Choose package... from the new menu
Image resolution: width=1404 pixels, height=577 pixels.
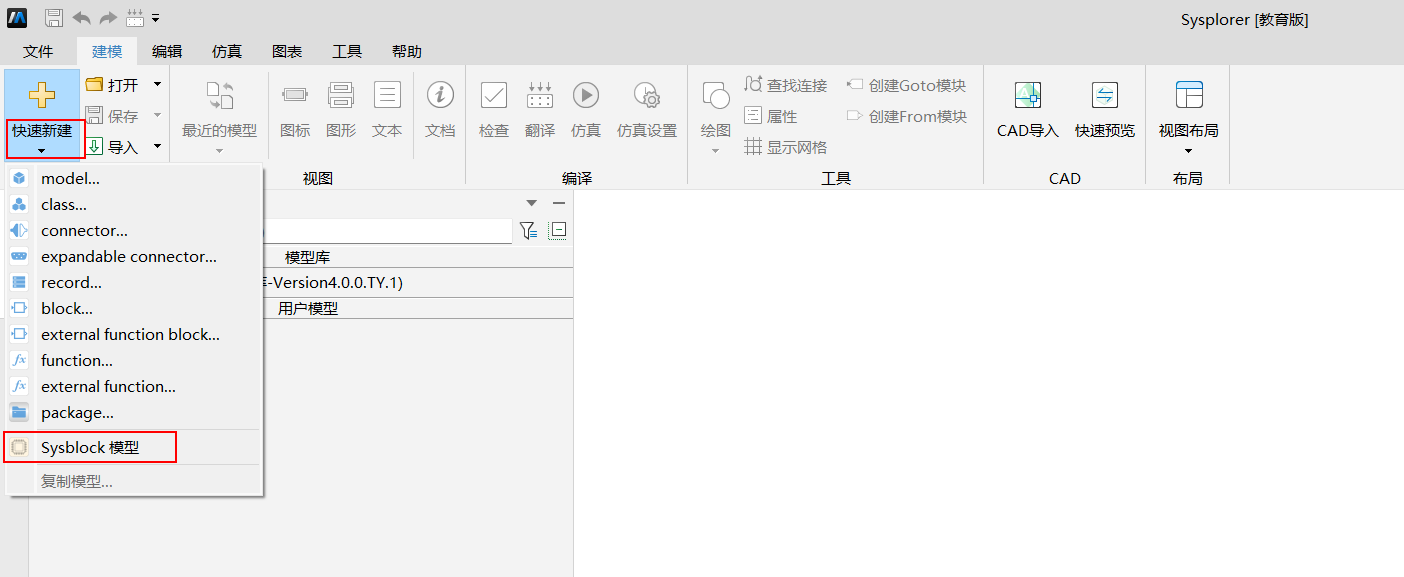[x=134, y=412]
